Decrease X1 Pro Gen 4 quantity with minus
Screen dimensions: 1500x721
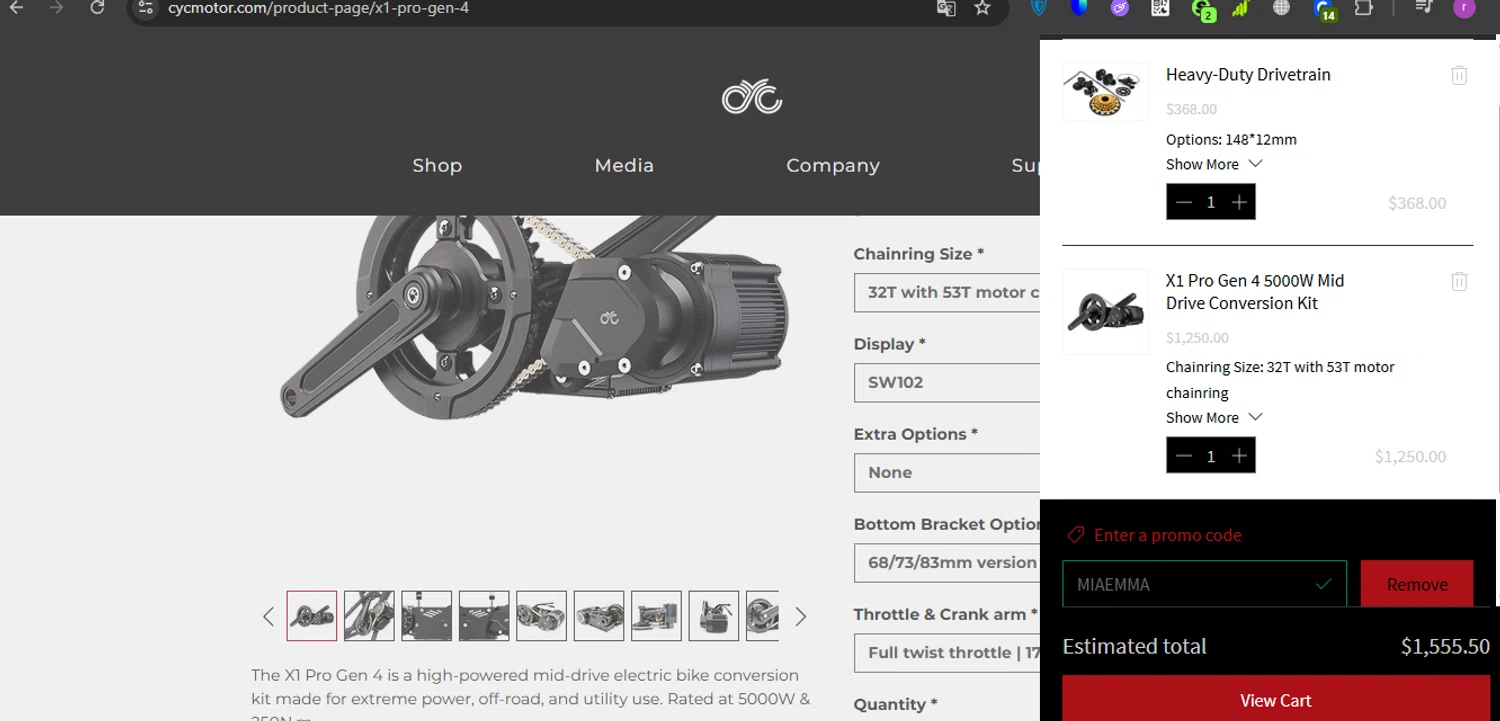[x=1184, y=456]
